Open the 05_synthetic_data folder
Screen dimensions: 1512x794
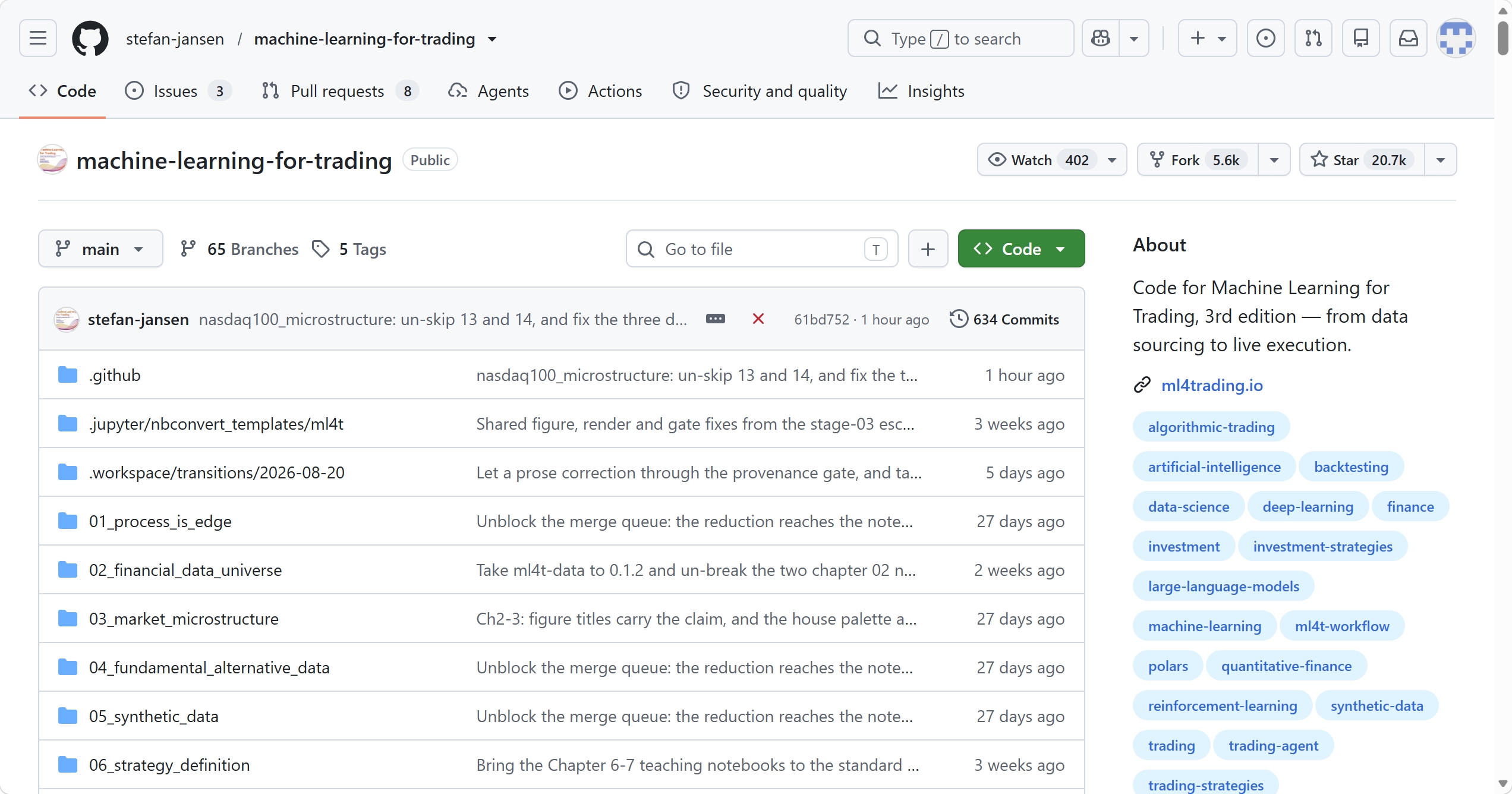click(154, 716)
